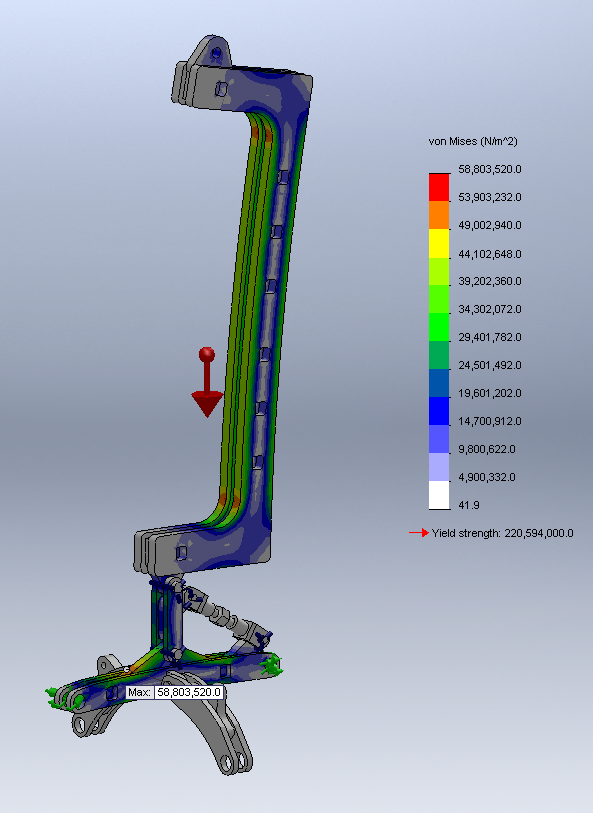The height and width of the screenshot is (813, 593).
Task: Click the red yield strength arrow marker
Action: click(x=419, y=532)
